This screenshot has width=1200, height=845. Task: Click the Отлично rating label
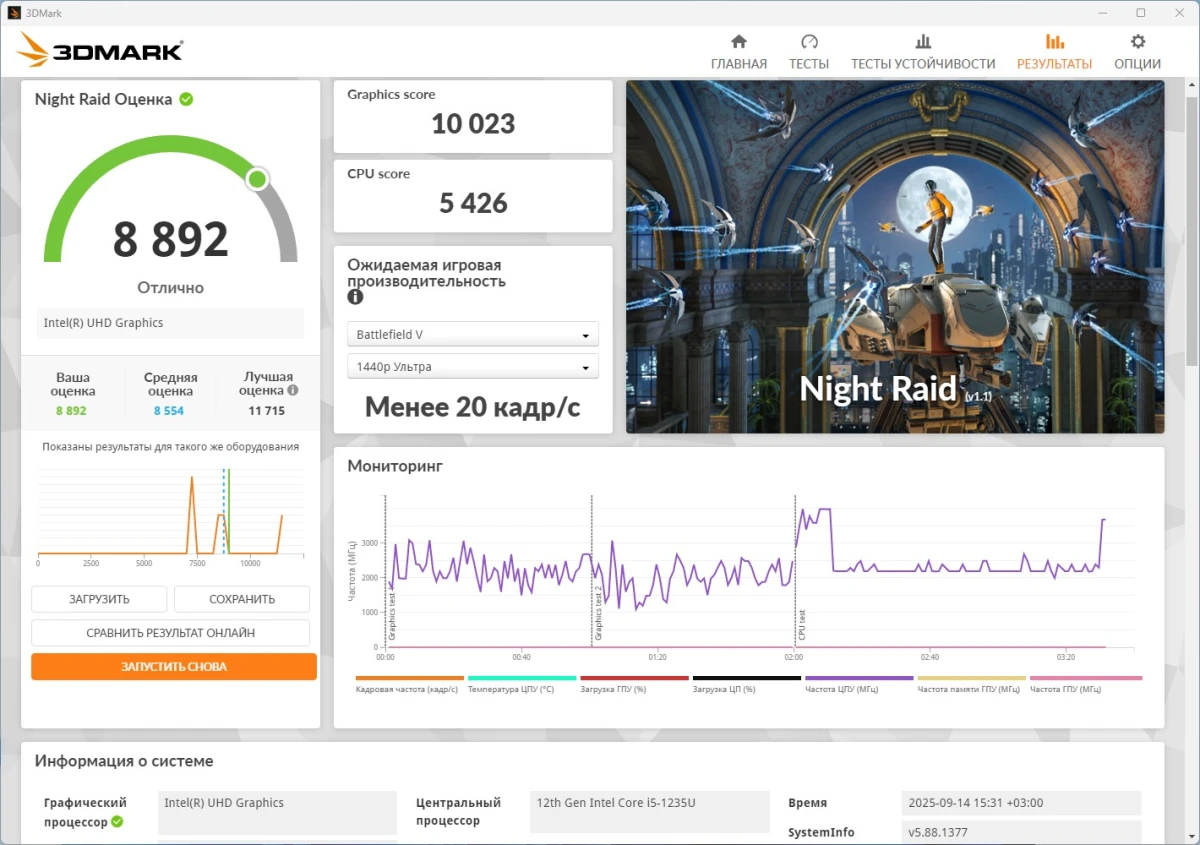(171, 288)
